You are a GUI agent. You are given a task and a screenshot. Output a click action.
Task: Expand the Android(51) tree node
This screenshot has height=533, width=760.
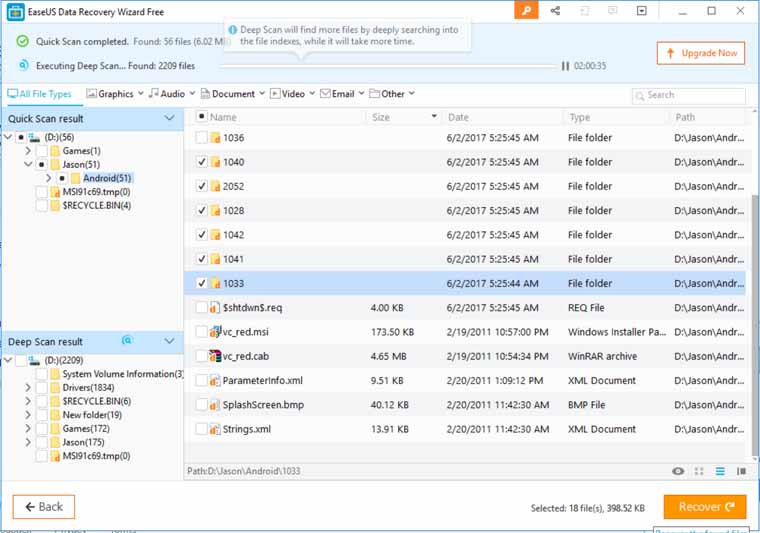click(48, 178)
